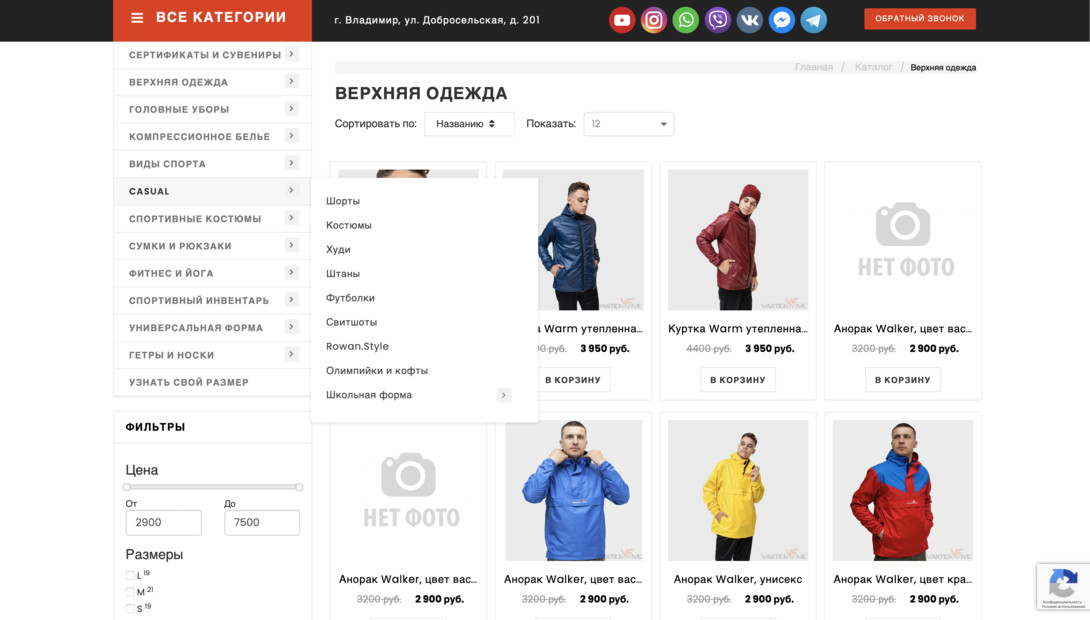Expand the Головные уборы category arrow

[x=291, y=108]
